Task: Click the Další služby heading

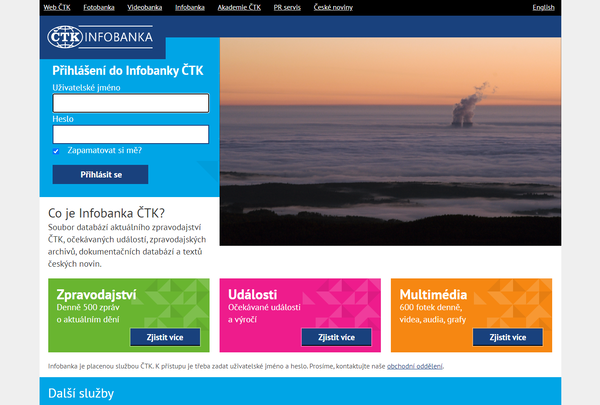Action: 81,393
